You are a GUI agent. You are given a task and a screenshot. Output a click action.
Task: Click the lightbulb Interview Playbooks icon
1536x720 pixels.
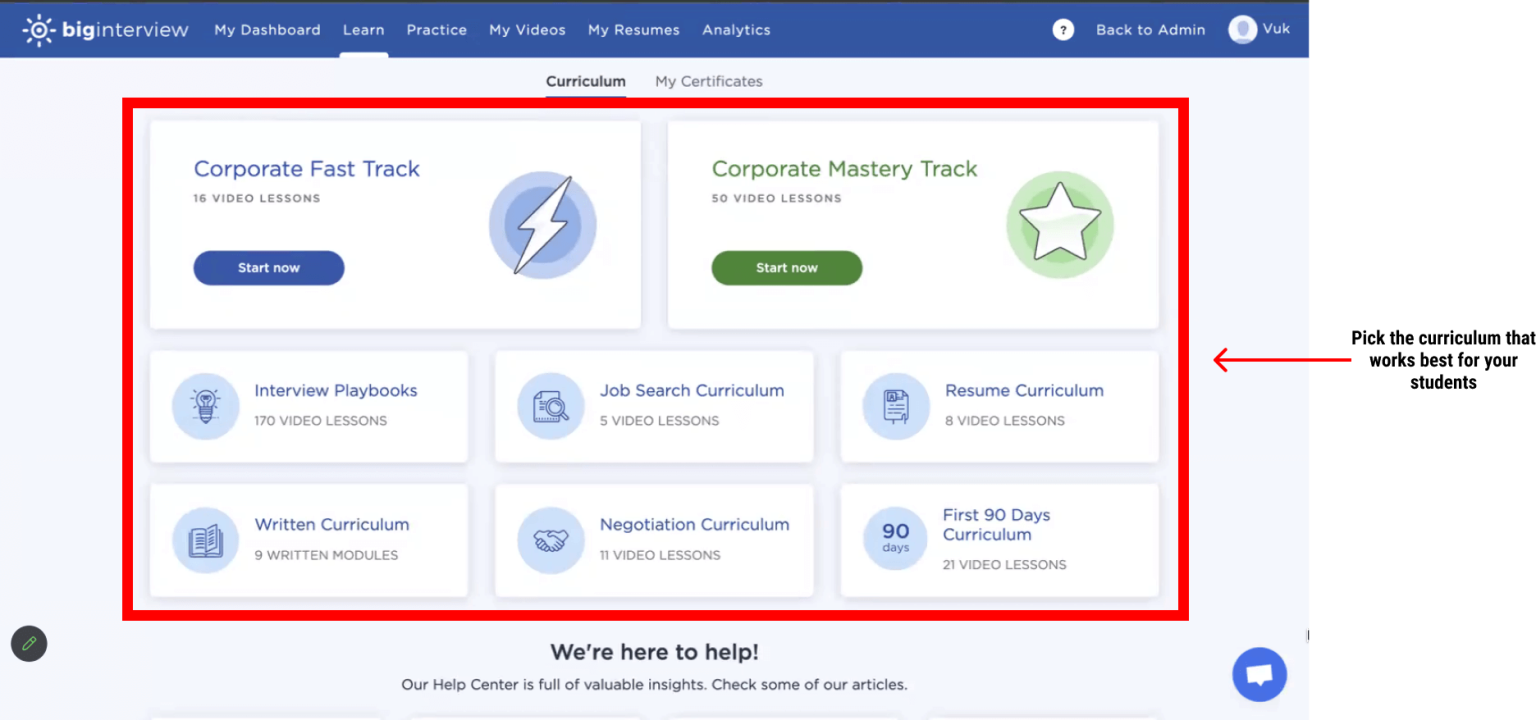point(206,406)
